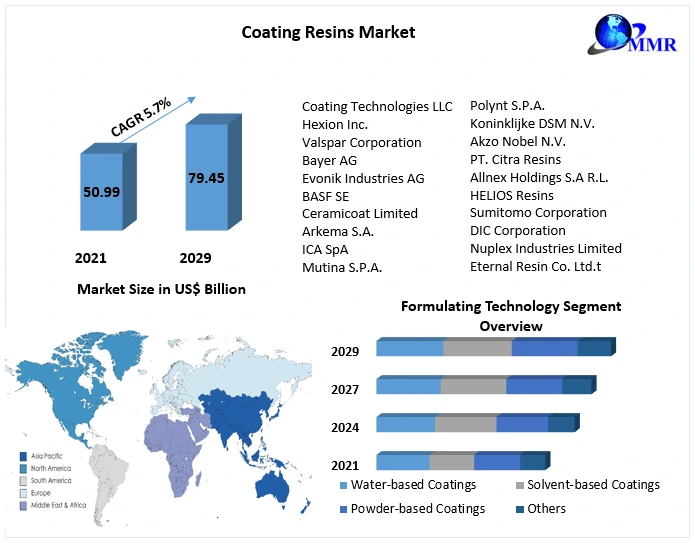Click Akzo Nobel N.V. company name
This screenshot has height=543, width=695.
click(518, 141)
